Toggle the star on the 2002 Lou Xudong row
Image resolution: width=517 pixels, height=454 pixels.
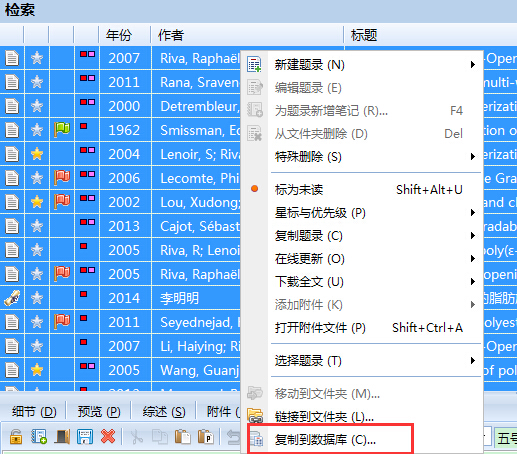(37, 202)
